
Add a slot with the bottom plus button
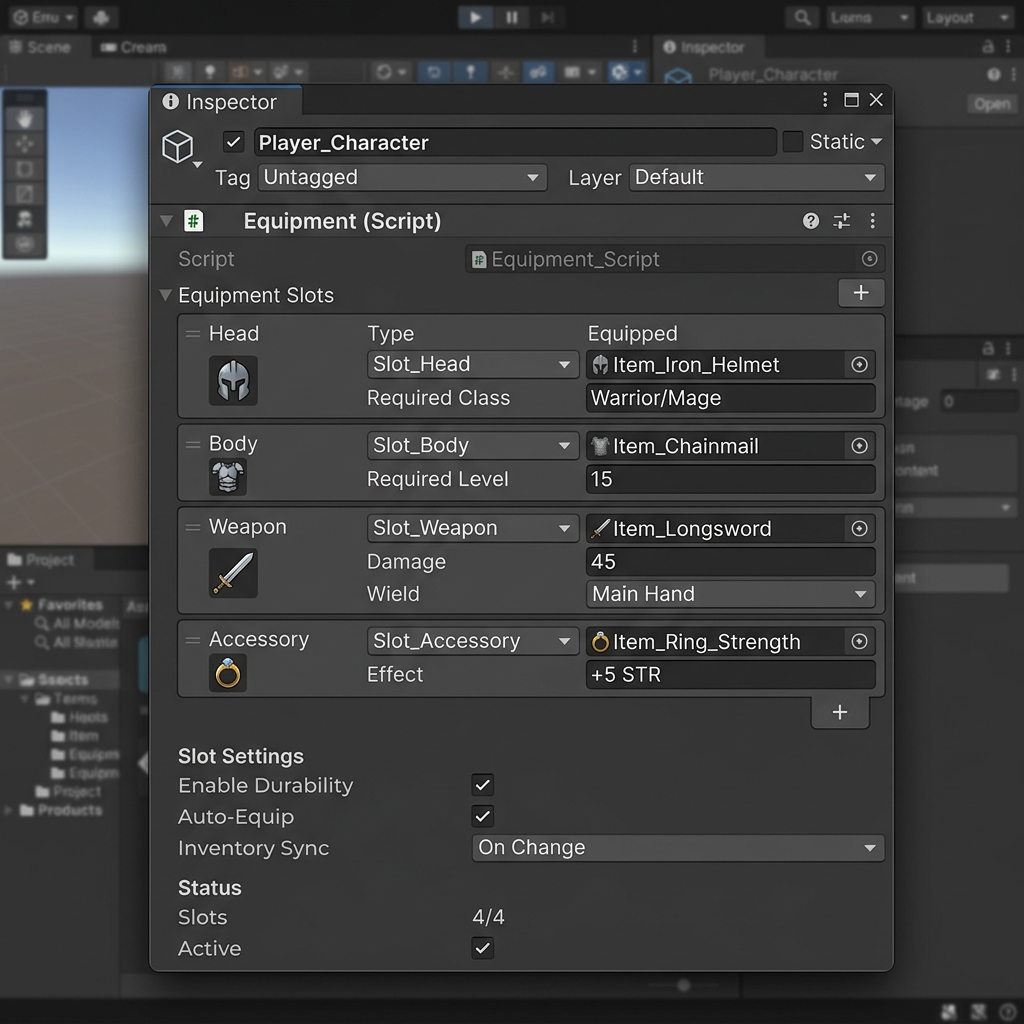coord(840,712)
